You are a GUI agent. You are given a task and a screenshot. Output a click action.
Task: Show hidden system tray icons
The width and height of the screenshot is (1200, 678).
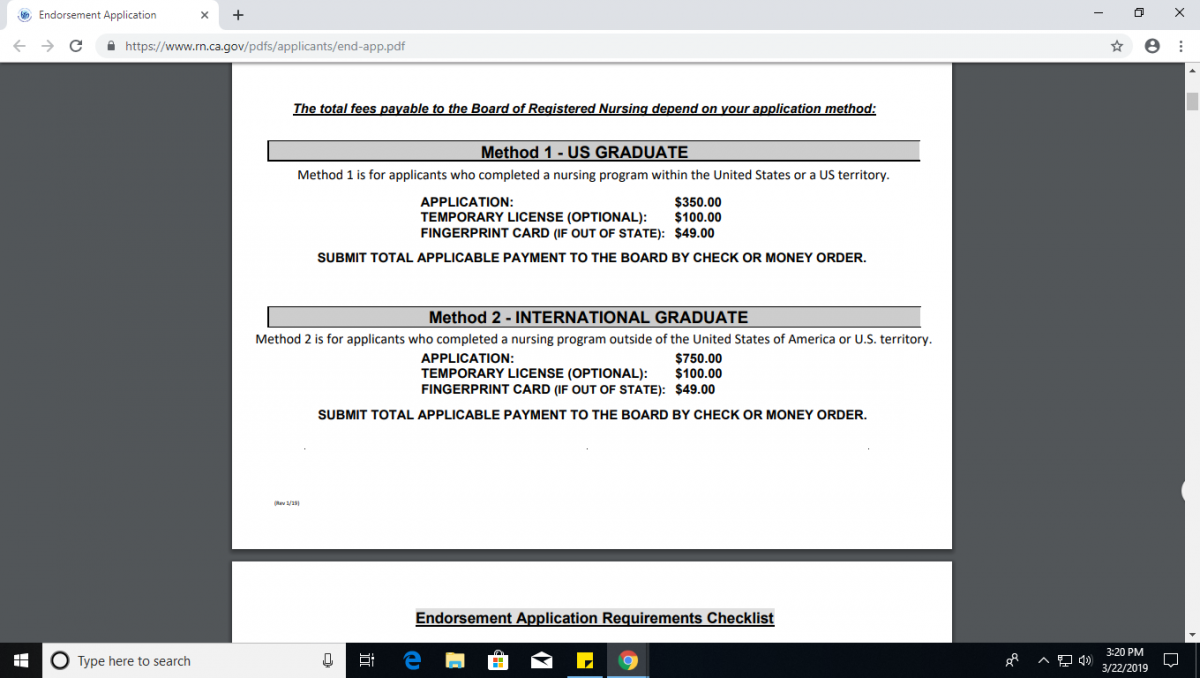[1043, 660]
